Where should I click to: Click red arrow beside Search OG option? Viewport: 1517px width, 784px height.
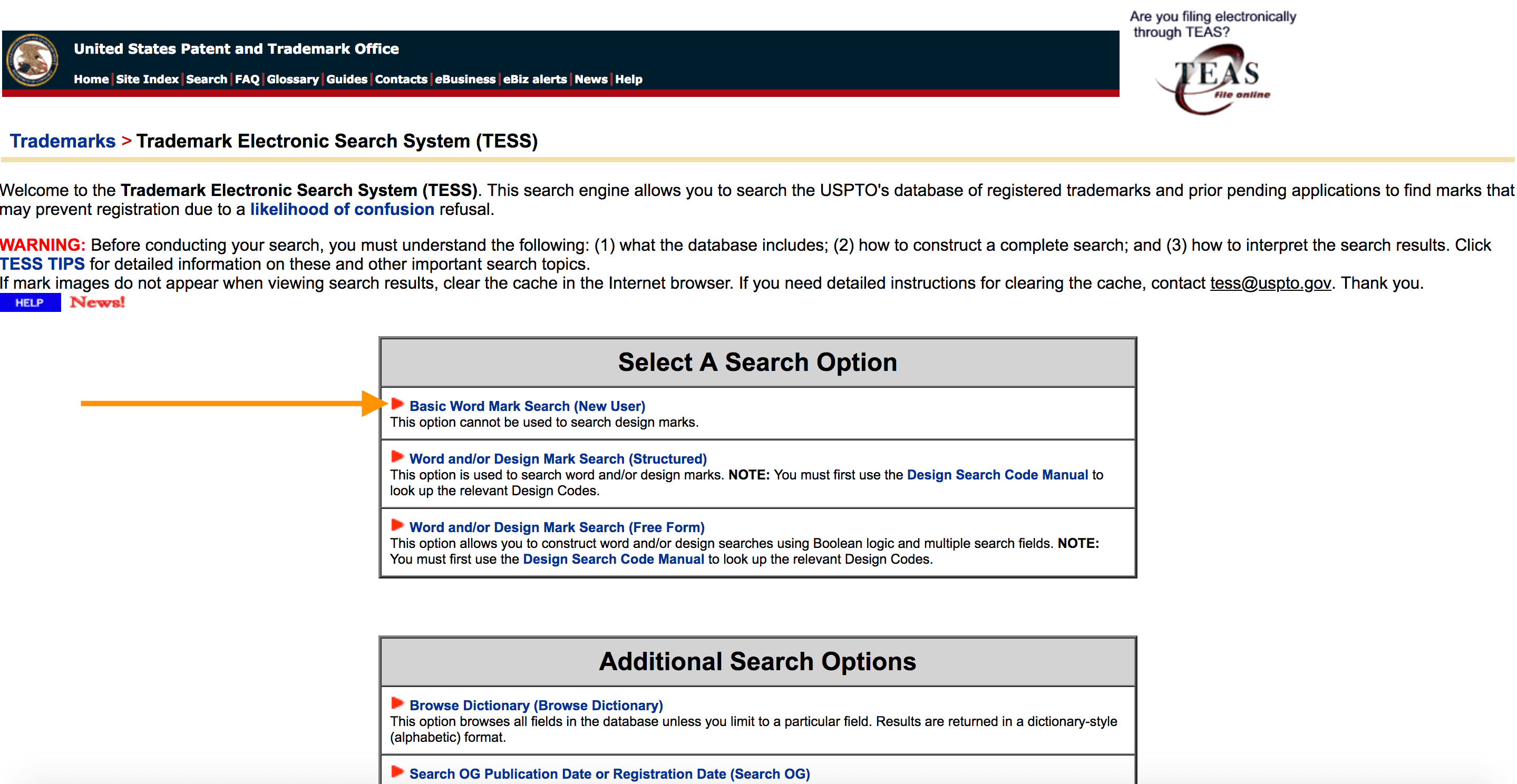[x=397, y=772]
